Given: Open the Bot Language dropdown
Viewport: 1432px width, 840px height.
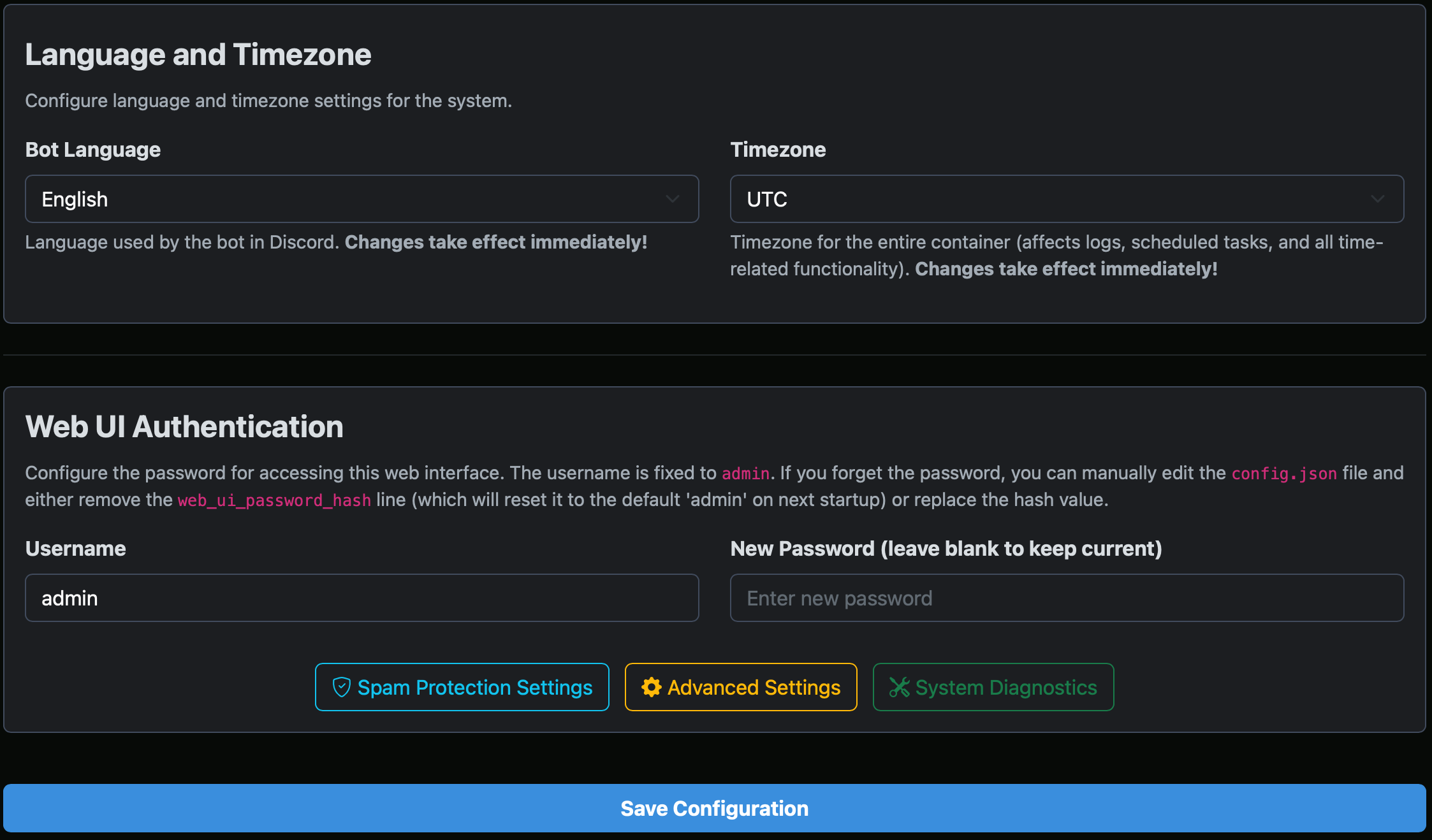Looking at the screenshot, I should coord(361,199).
